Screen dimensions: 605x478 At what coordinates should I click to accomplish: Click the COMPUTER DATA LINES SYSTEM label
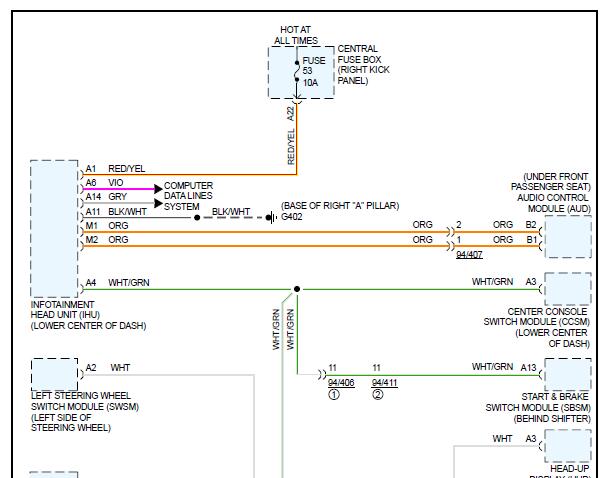188,196
